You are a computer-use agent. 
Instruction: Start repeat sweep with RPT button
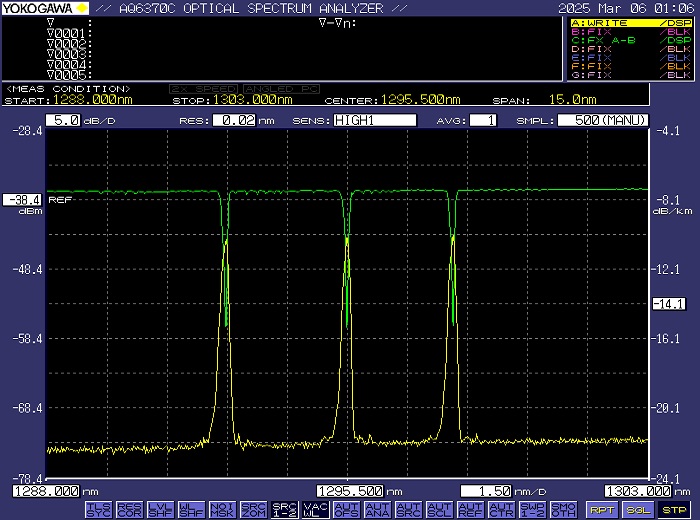pos(601,510)
